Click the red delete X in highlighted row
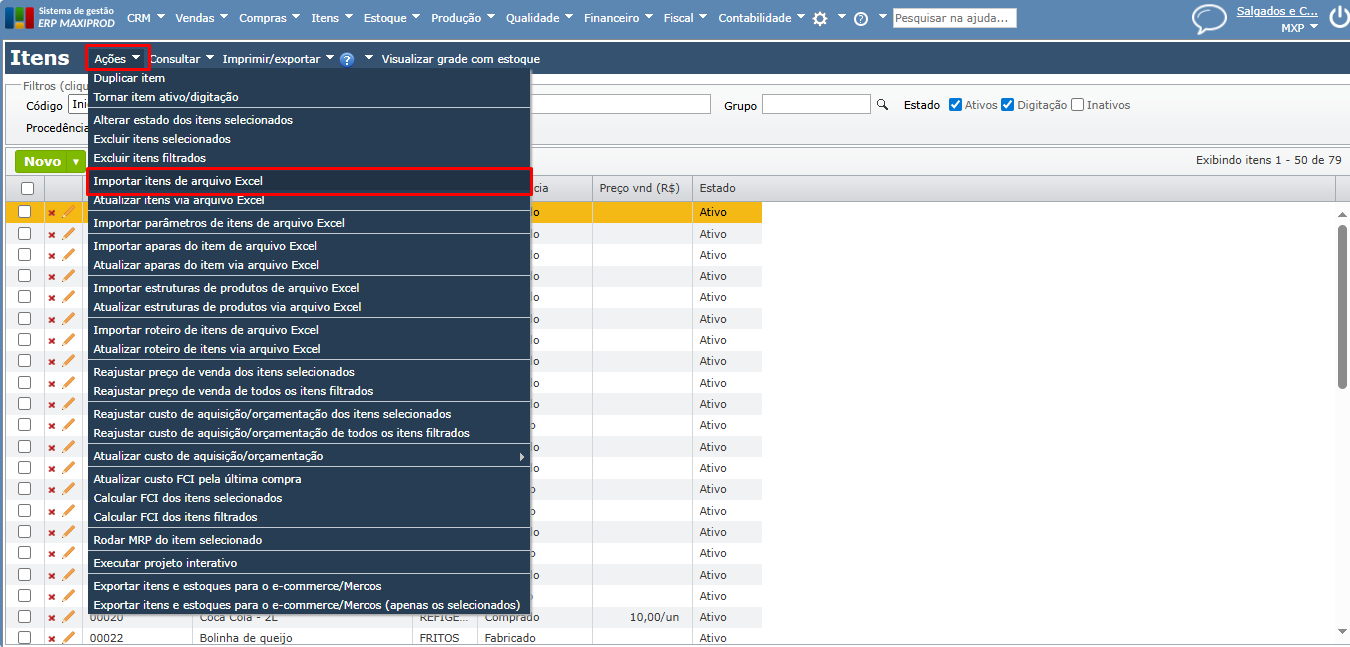 (52, 212)
